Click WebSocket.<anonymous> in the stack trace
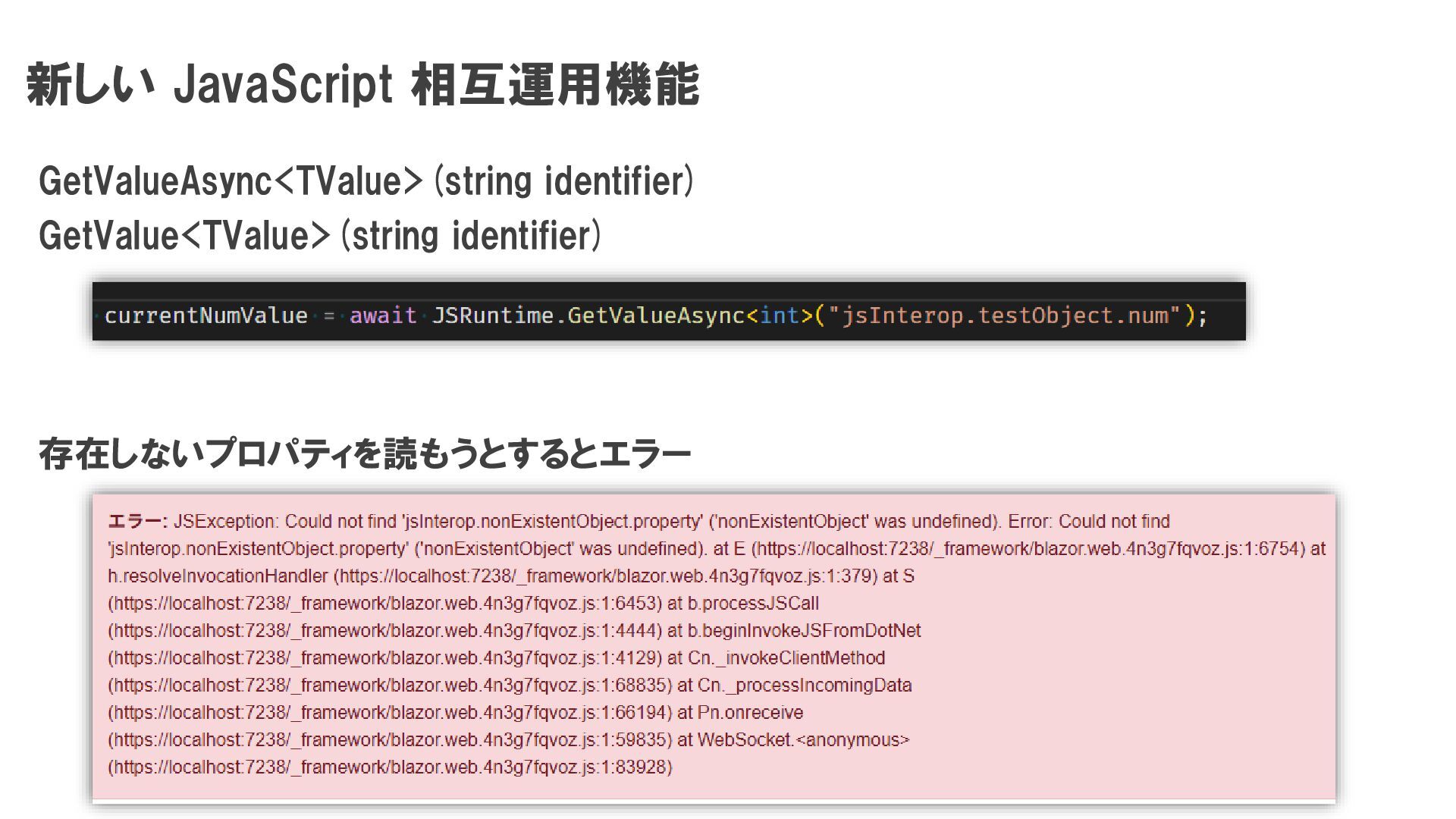 803,740
